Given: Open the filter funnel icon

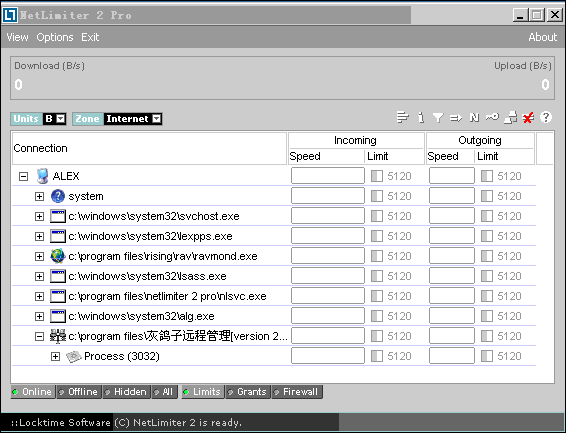Looking at the screenshot, I should [438, 118].
